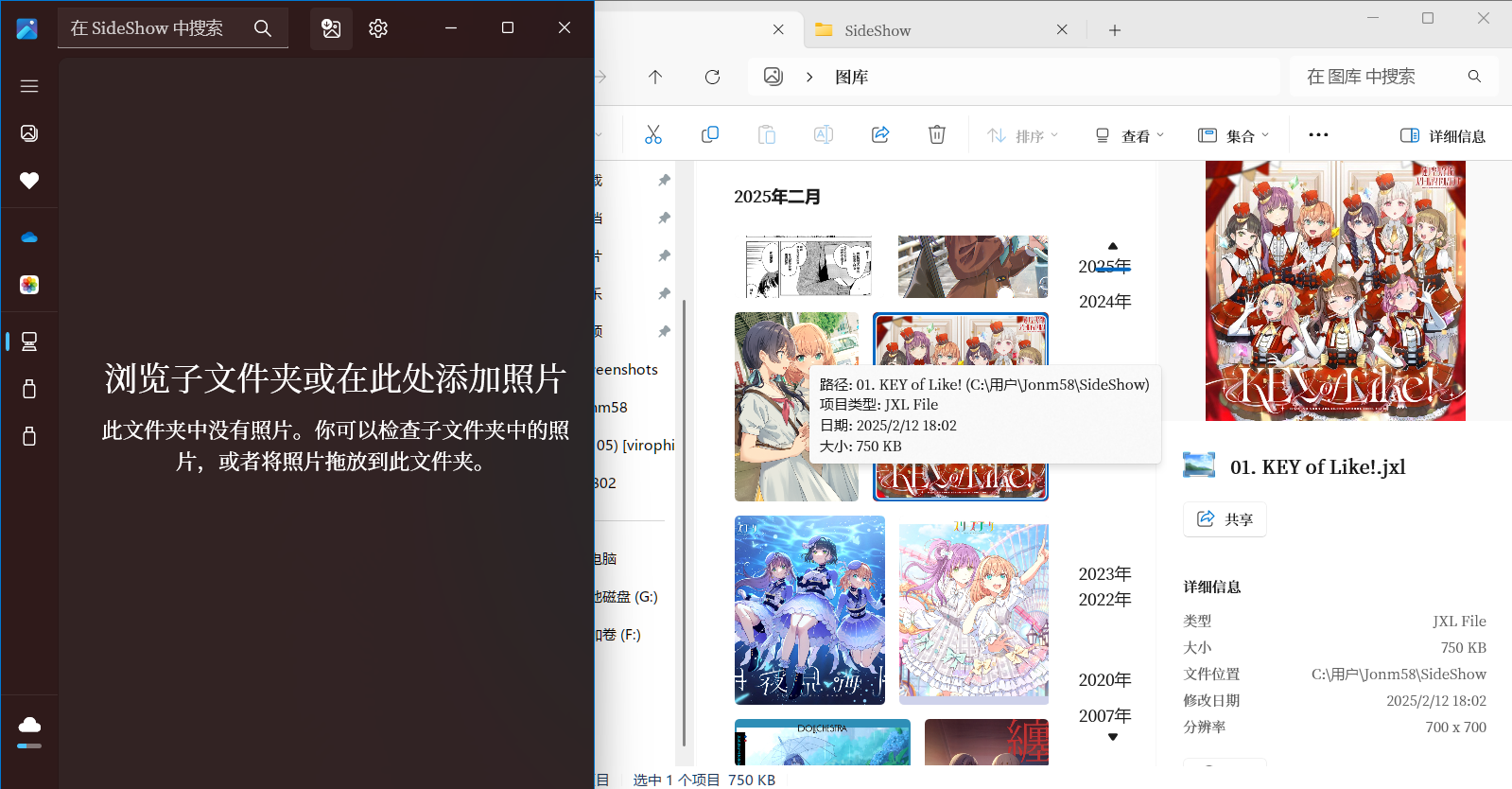
Task: Select the blue underwater idol album thumbnail
Action: (810, 610)
